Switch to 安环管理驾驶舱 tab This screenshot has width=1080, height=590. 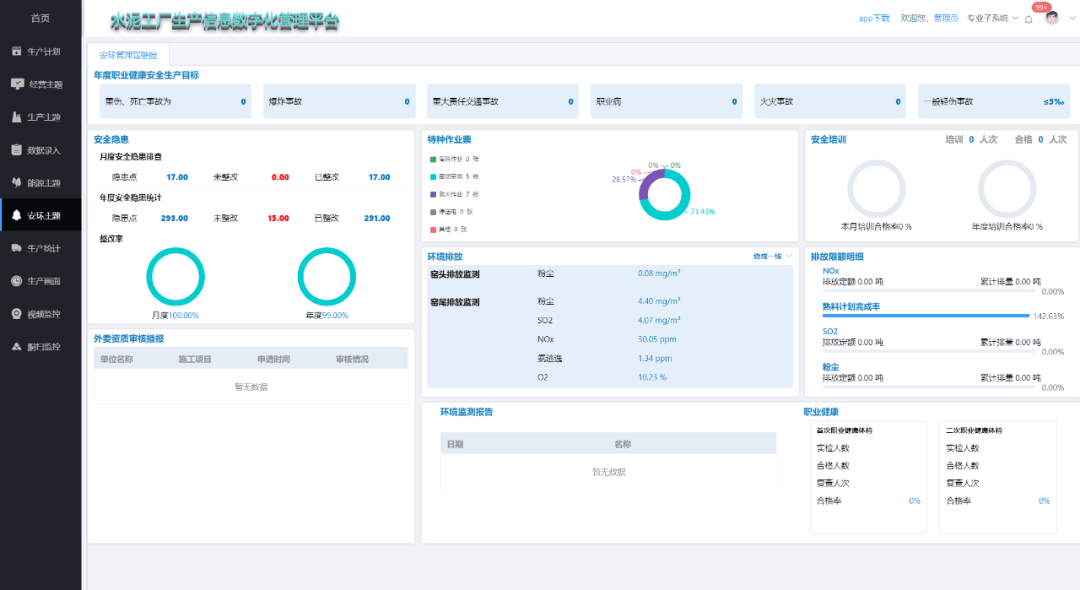[x=128, y=55]
